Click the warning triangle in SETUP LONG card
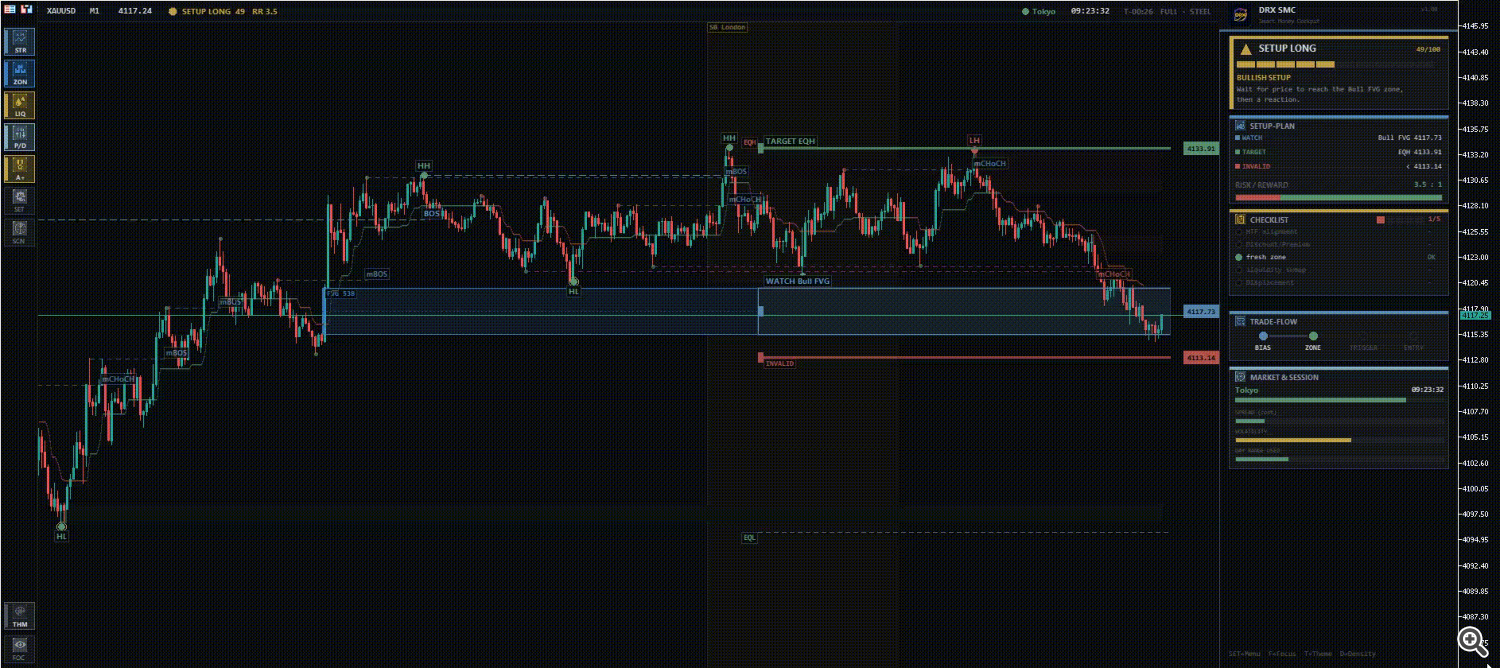Screen dimensions: 1500x668 pos(1245,48)
